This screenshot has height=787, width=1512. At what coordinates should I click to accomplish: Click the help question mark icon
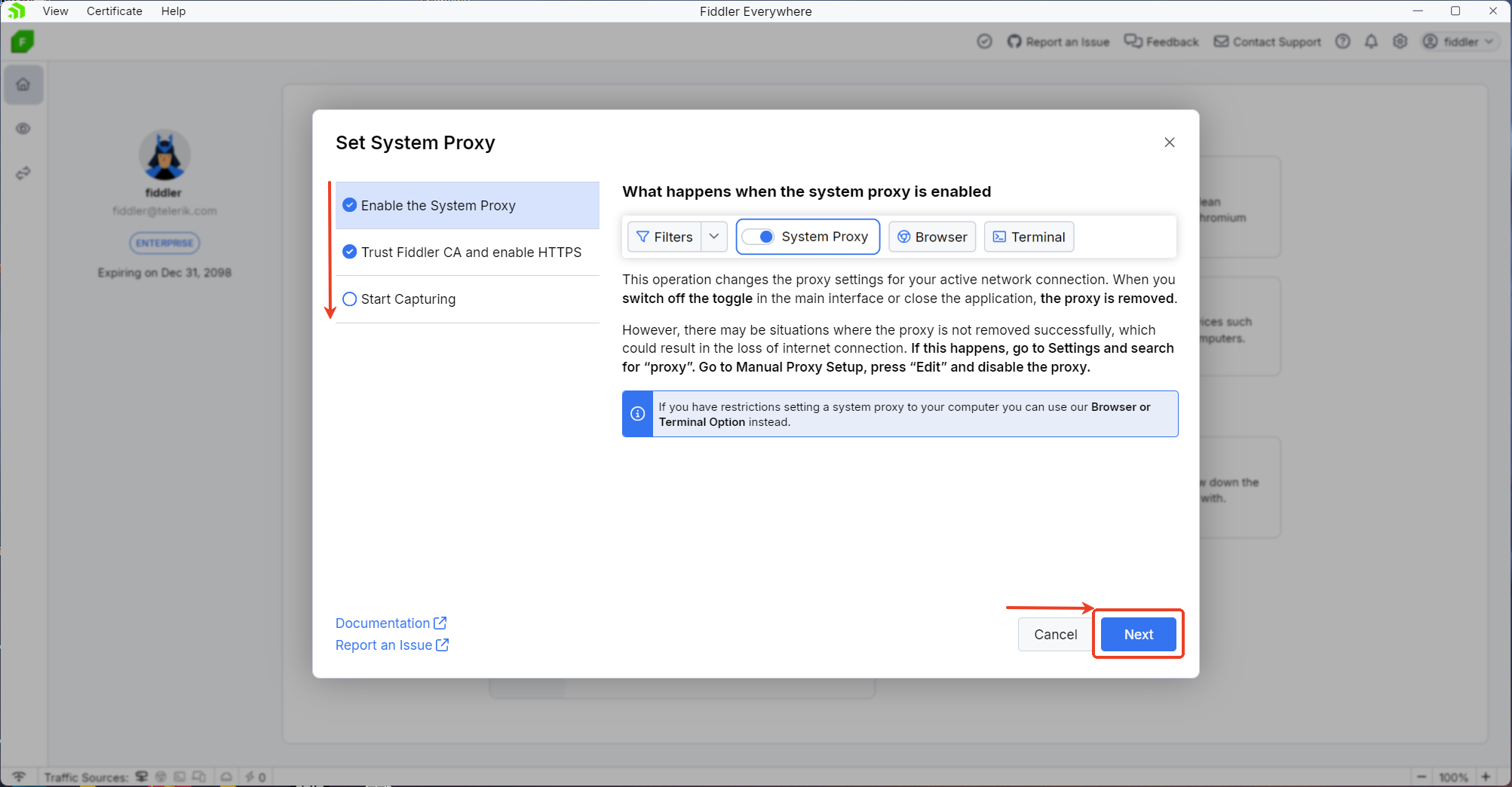click(x=1342, y=41)
